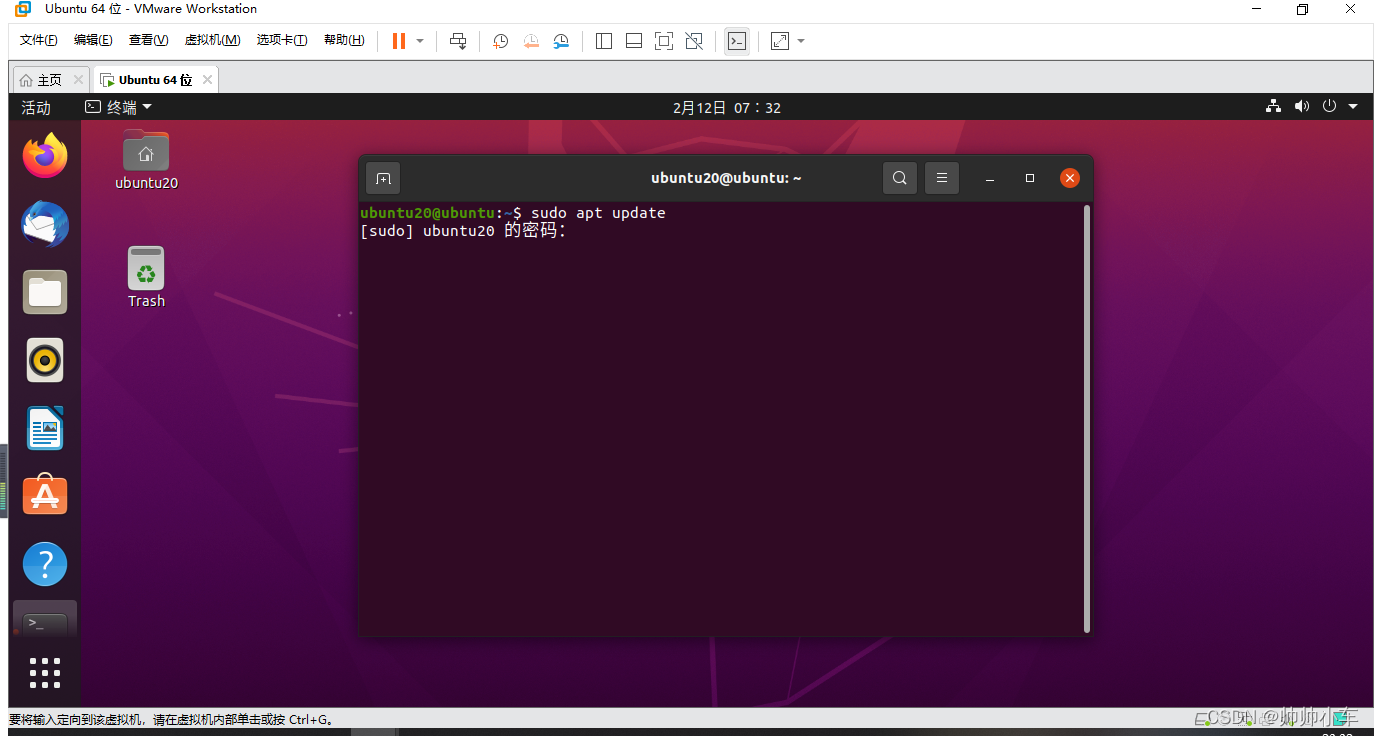Close the Ubuntu 64 位 tab
The height and width of the screenshot is (736, 1374).
point(207,80)
